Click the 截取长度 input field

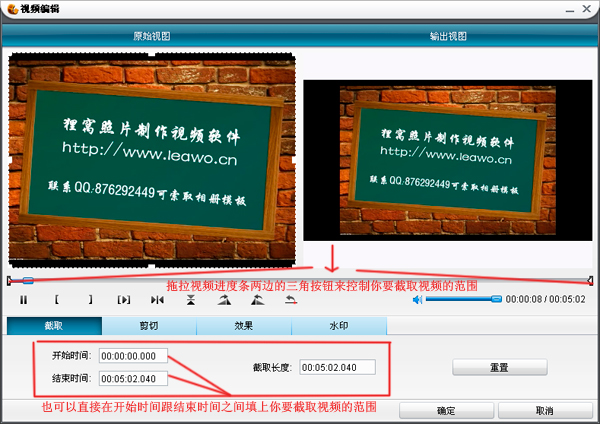point(338,367)
